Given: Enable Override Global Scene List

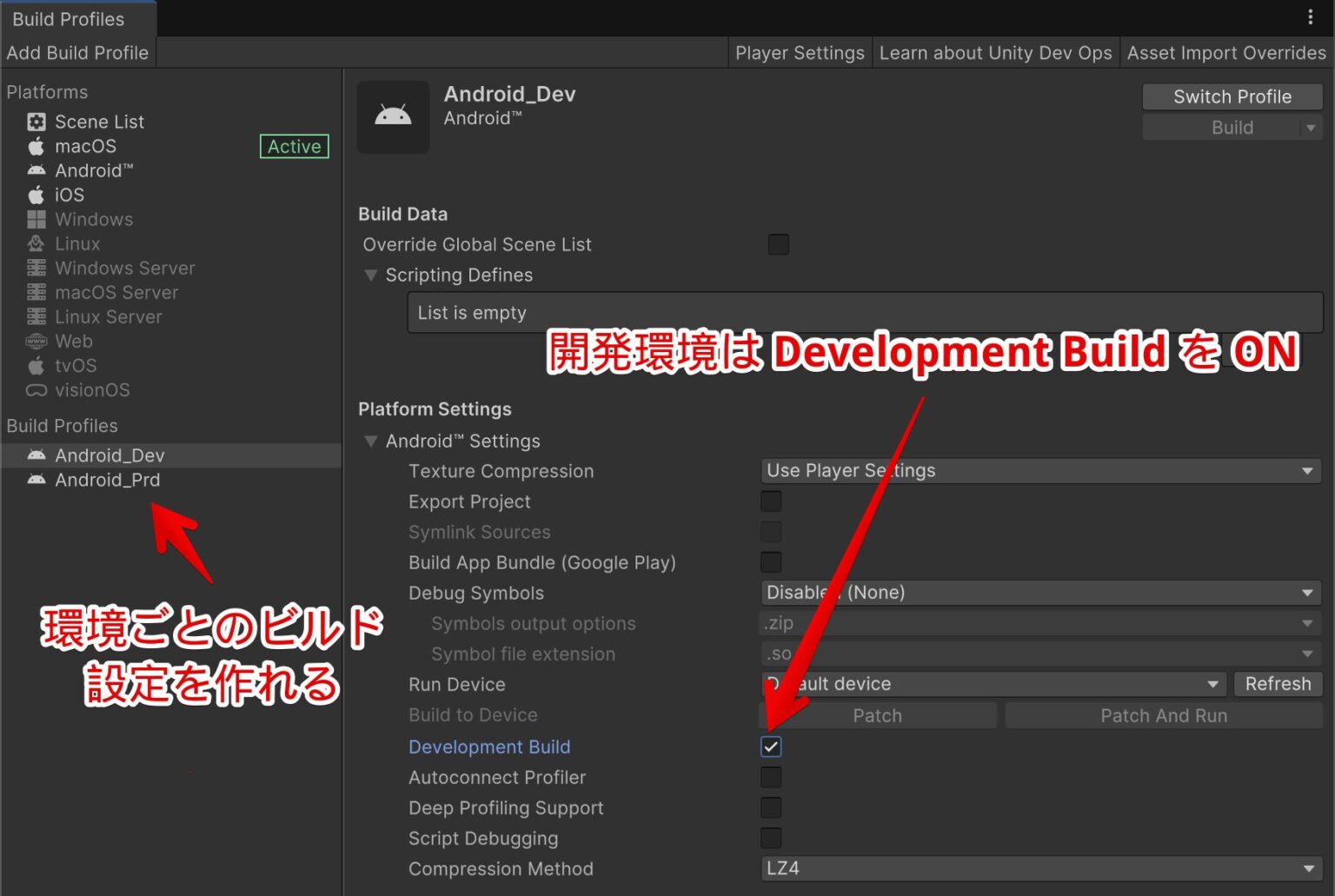Looking at the screenshot, I should [x=778, y=244].
